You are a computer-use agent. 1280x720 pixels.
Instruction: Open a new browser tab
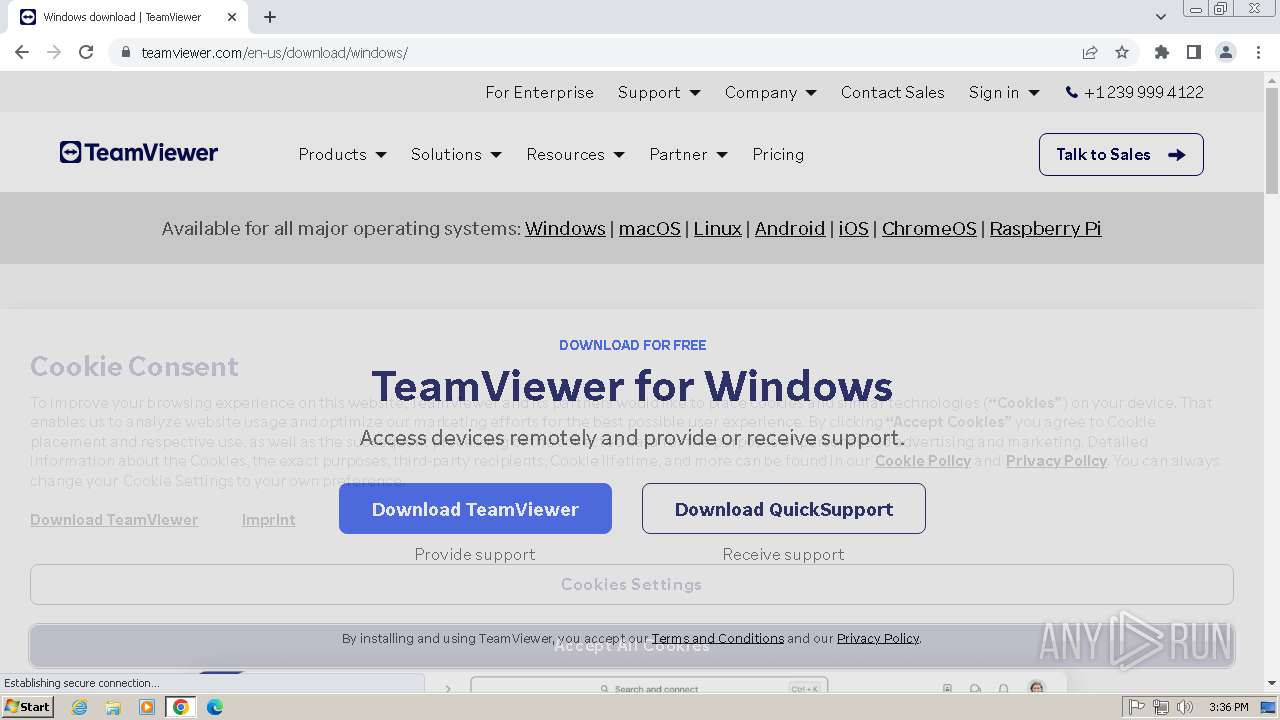(270, 17)
